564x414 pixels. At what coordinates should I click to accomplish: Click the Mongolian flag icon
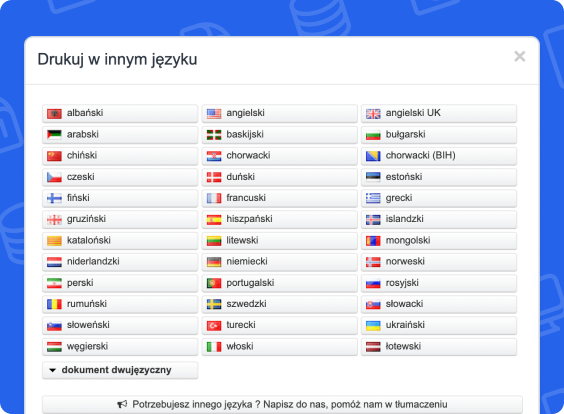[x=373, y=241]
